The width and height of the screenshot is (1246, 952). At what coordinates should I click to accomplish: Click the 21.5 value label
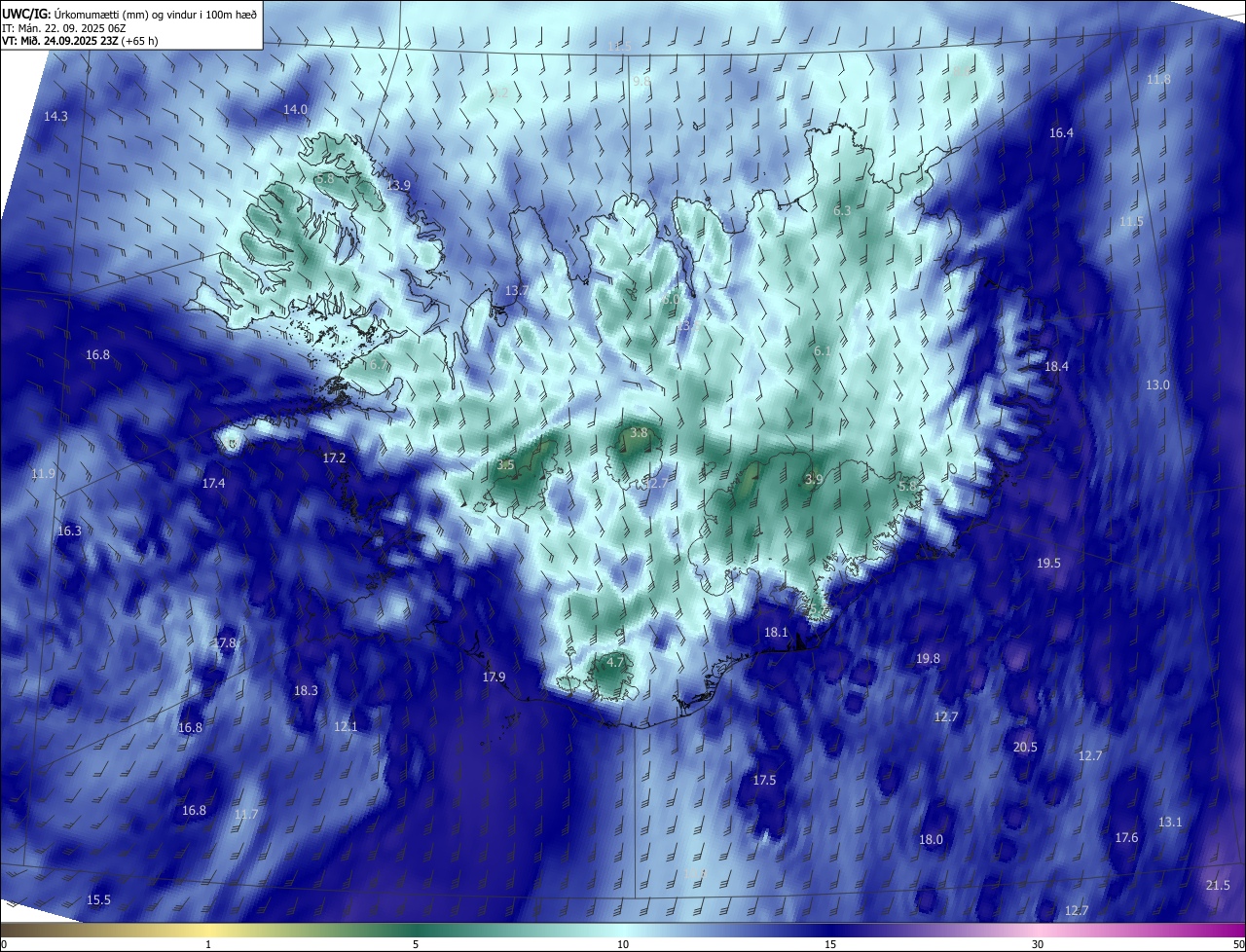(1218, 885)
